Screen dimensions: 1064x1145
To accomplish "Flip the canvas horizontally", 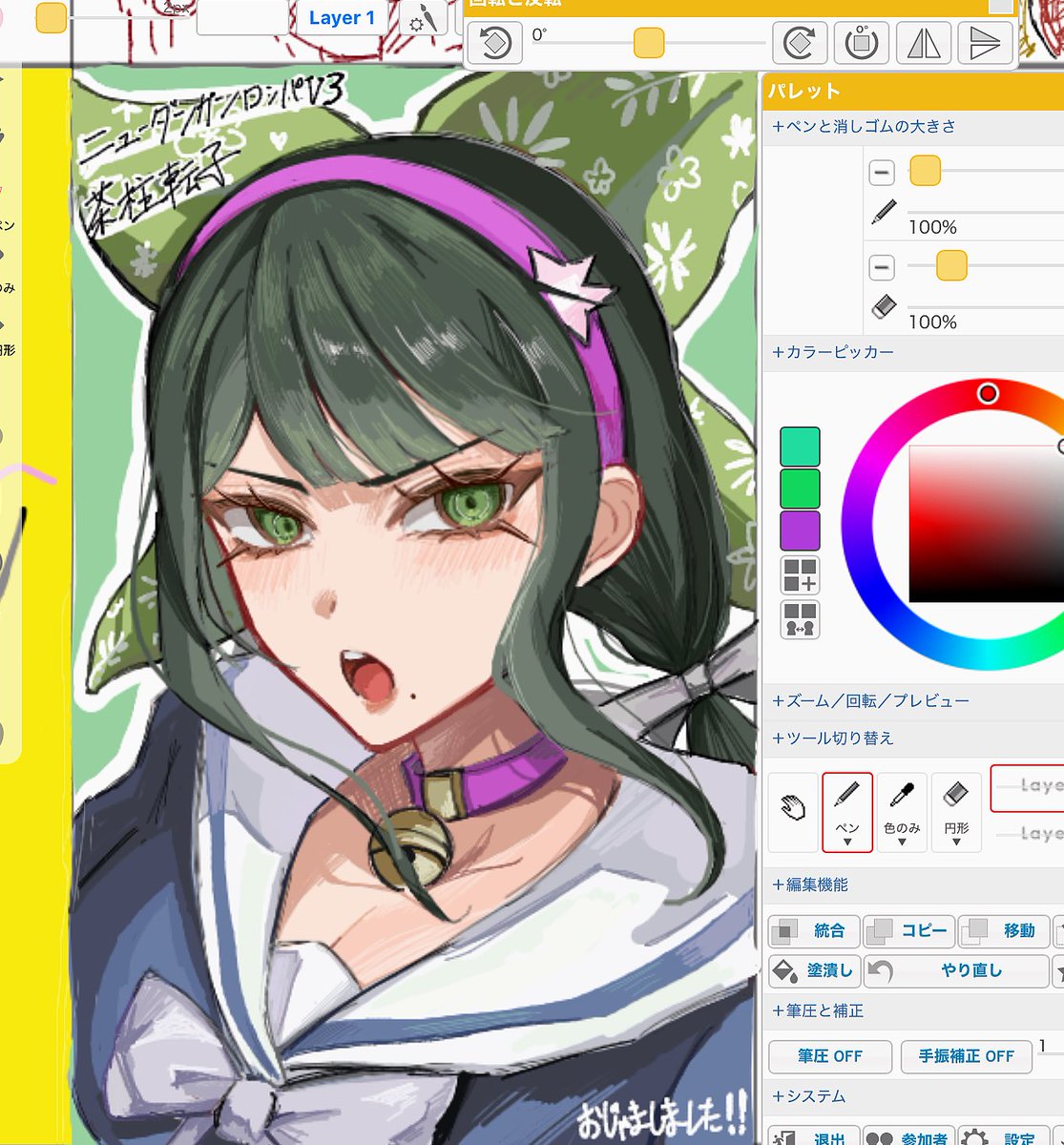I will point(924,44).
